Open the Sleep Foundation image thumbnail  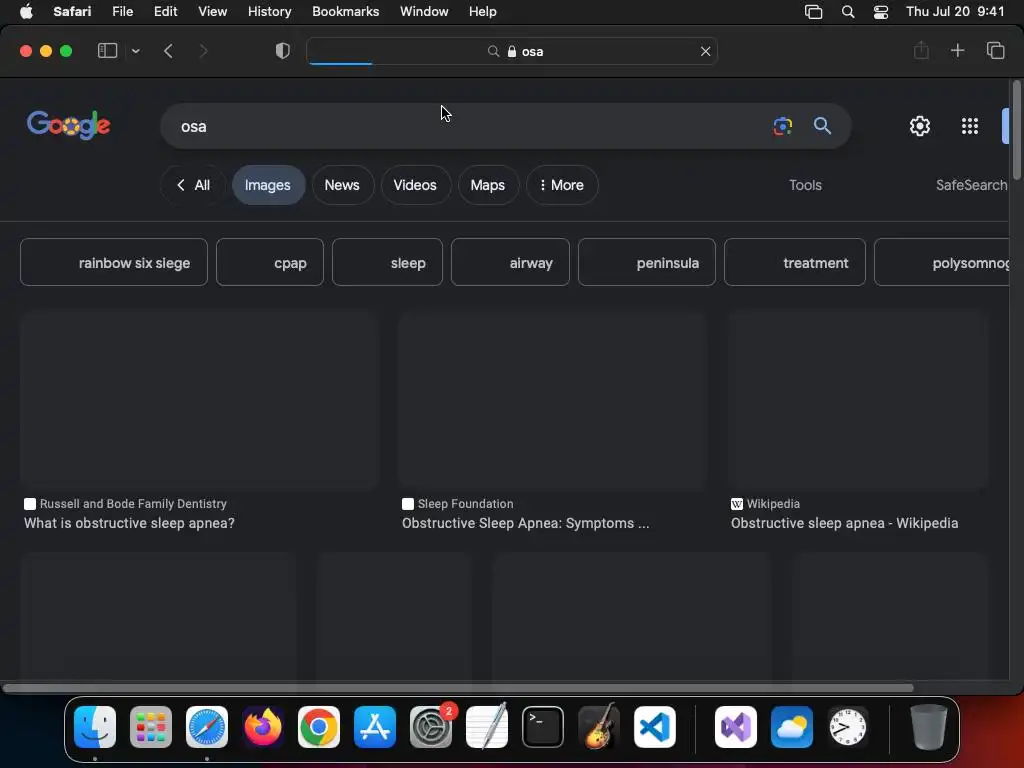click(x=552, y=400)
